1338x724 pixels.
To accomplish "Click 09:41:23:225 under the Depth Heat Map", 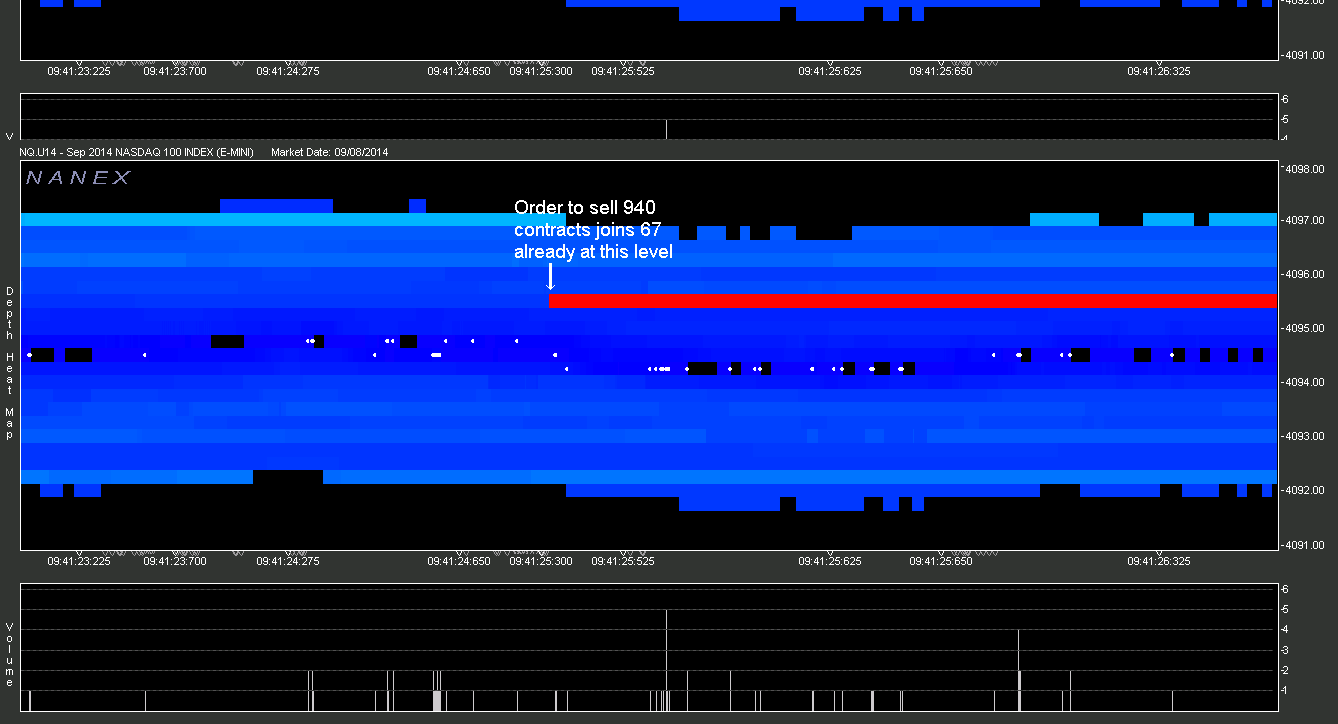I will pyautogui.click(x=79, y=561).
